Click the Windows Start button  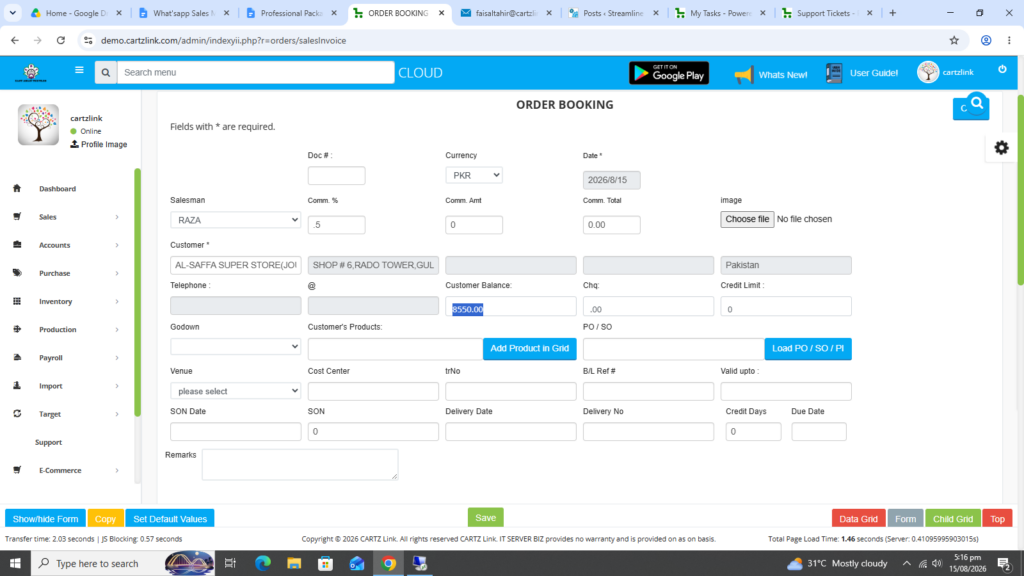[x=15, y=563]
